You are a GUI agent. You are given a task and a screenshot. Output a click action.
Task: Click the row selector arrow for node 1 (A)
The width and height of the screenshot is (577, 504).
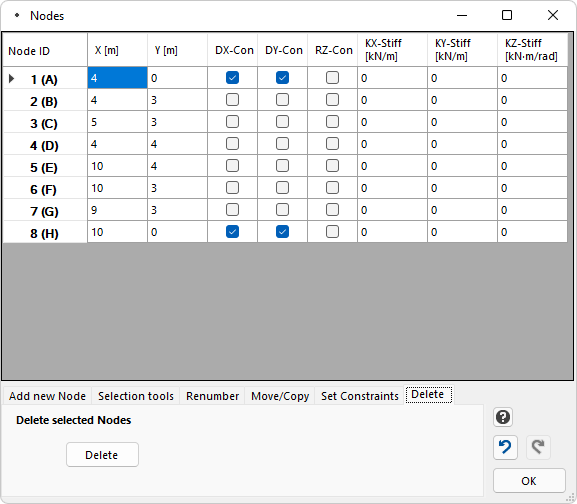click(11, 78)
